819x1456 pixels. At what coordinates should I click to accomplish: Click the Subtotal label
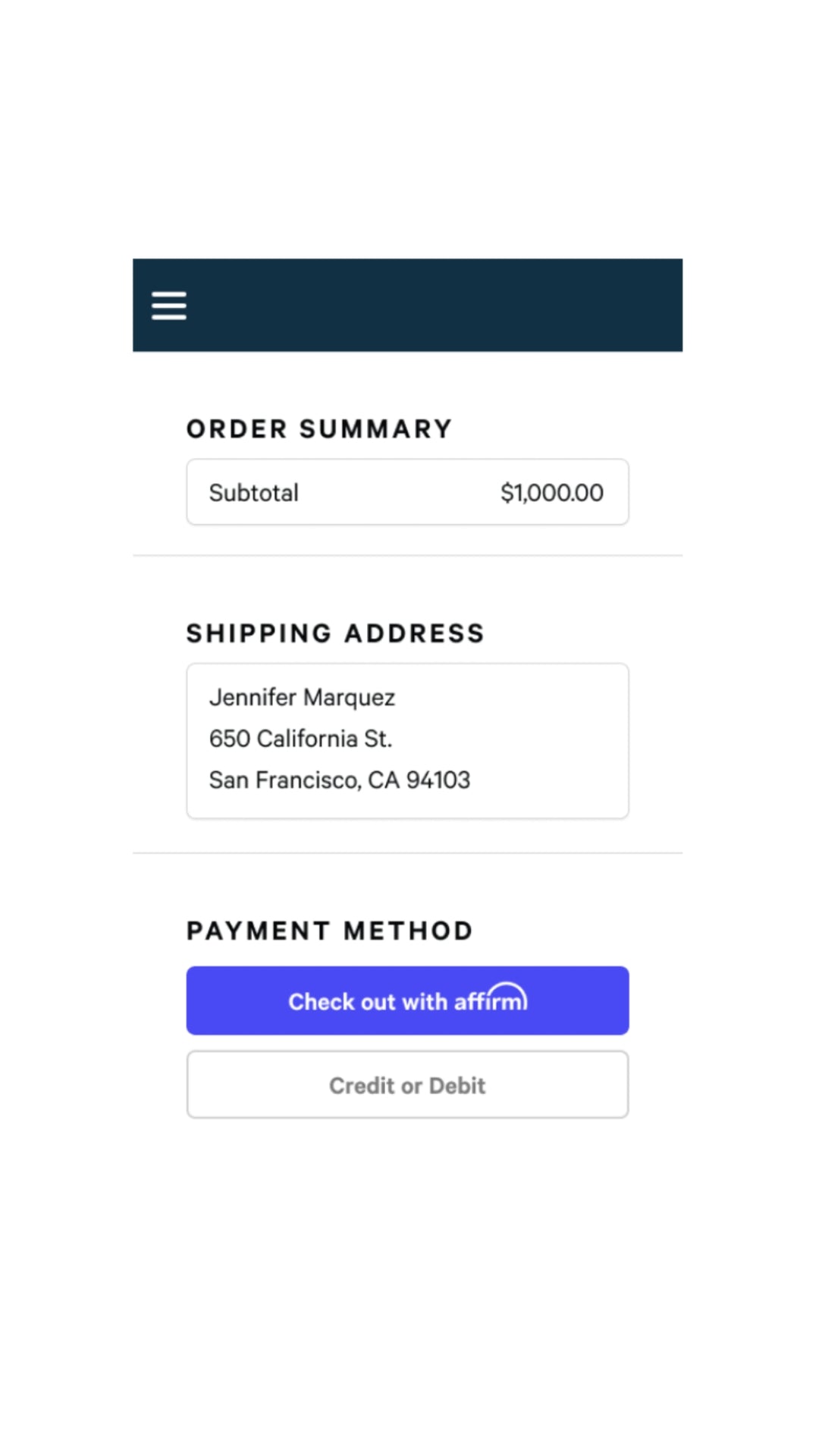pyautogui.click(x=254, y=493)
